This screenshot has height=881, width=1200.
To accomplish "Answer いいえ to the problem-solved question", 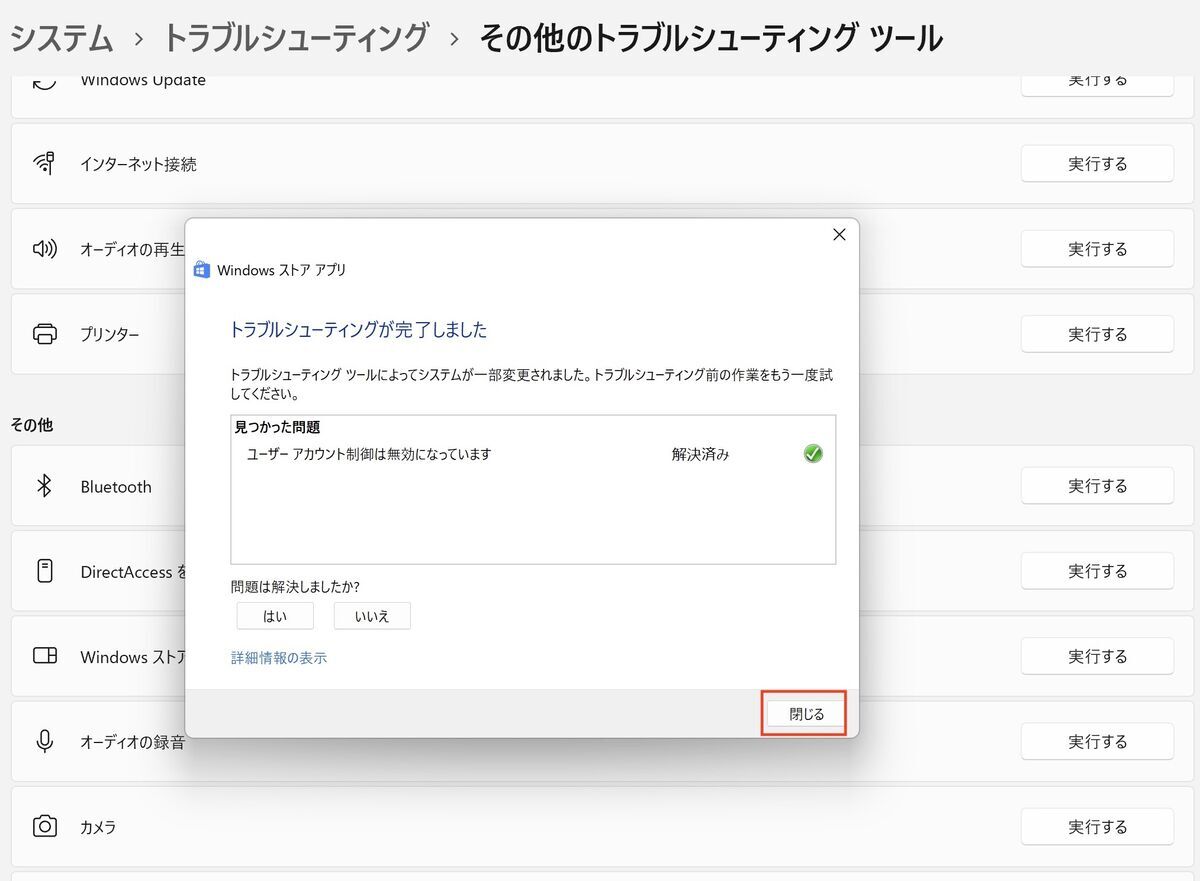I will point(372,616).
